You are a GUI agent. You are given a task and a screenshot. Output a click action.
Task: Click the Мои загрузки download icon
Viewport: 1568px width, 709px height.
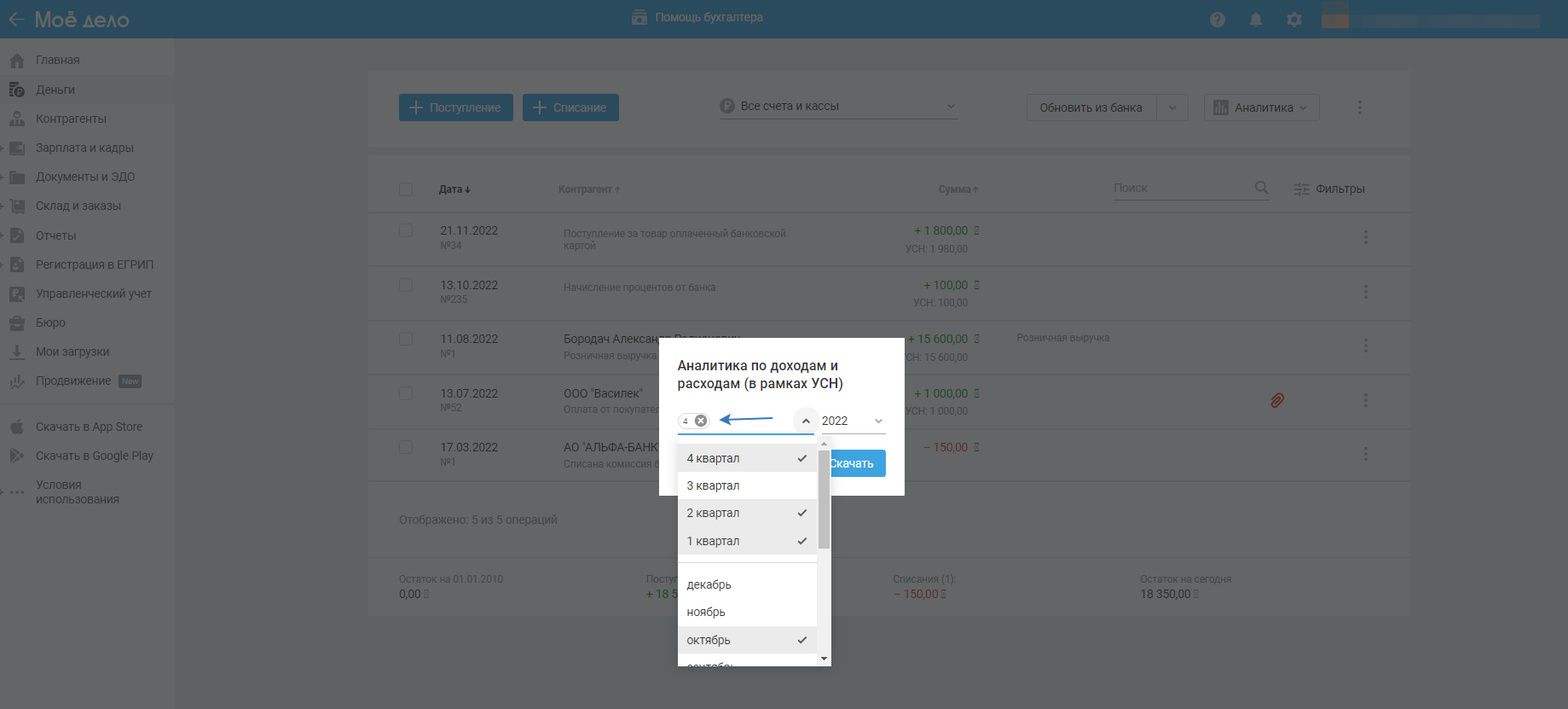click(17, 352)
